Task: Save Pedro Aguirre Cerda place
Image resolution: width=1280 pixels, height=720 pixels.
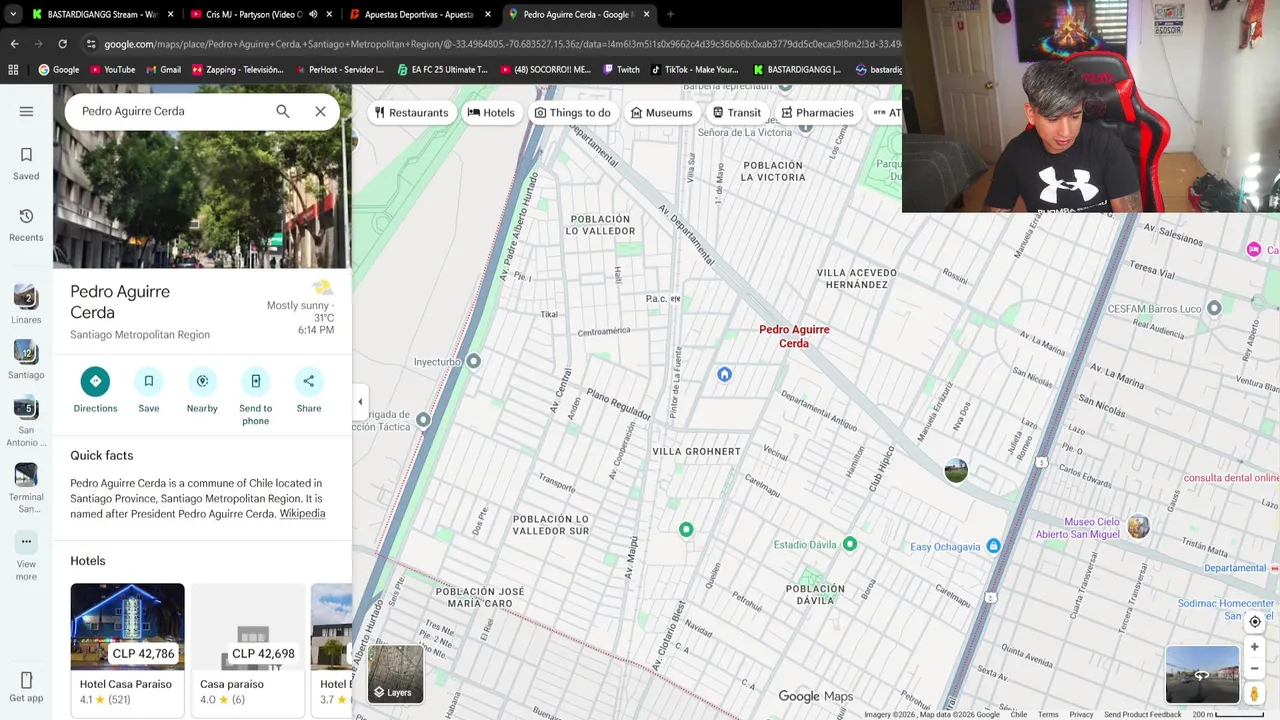Action: [149, 390]
